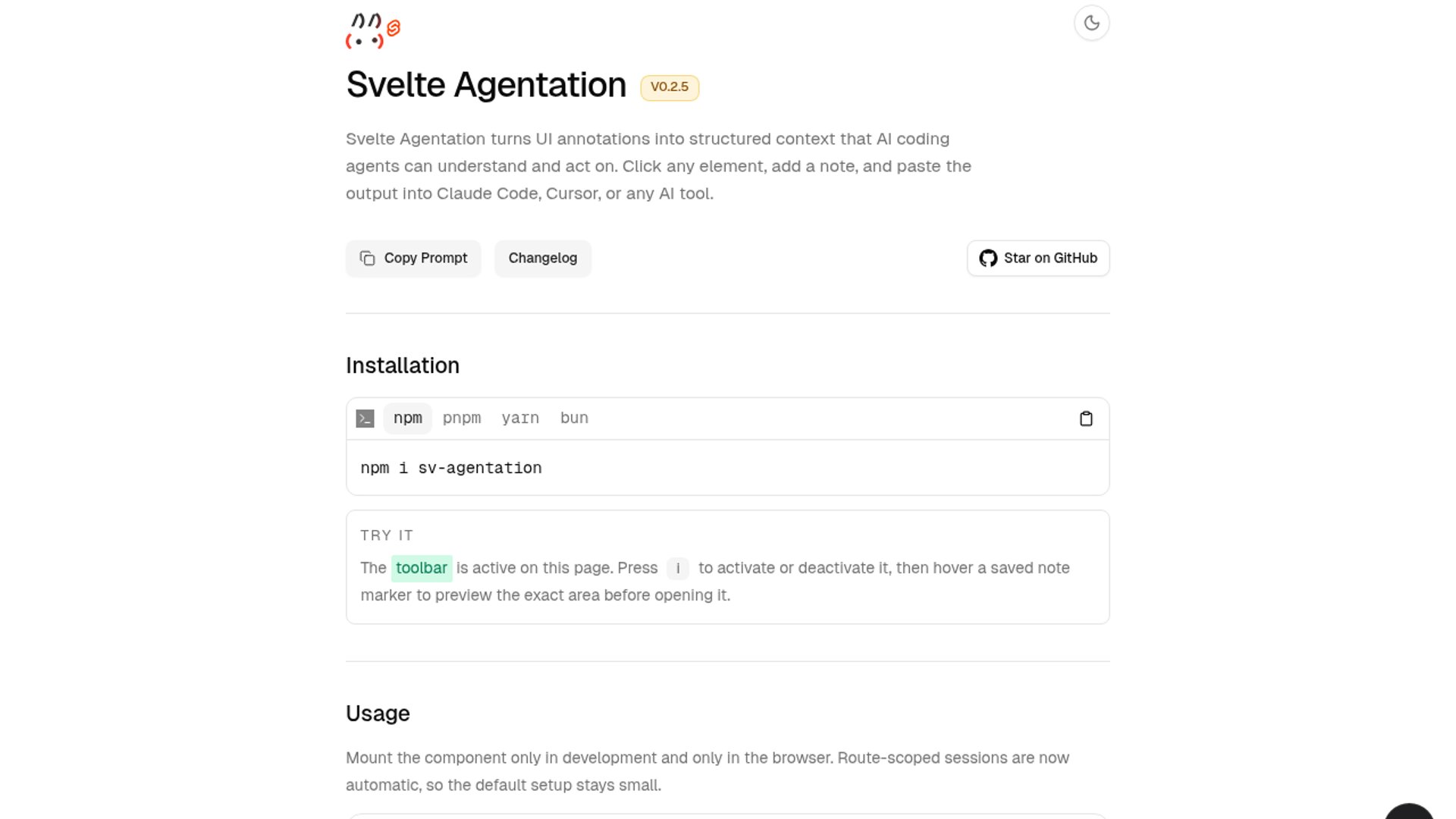This screenshot has width=1456, height=819.
Task: Click the small orange Svelte logo
Action: [x=394, y=29]
